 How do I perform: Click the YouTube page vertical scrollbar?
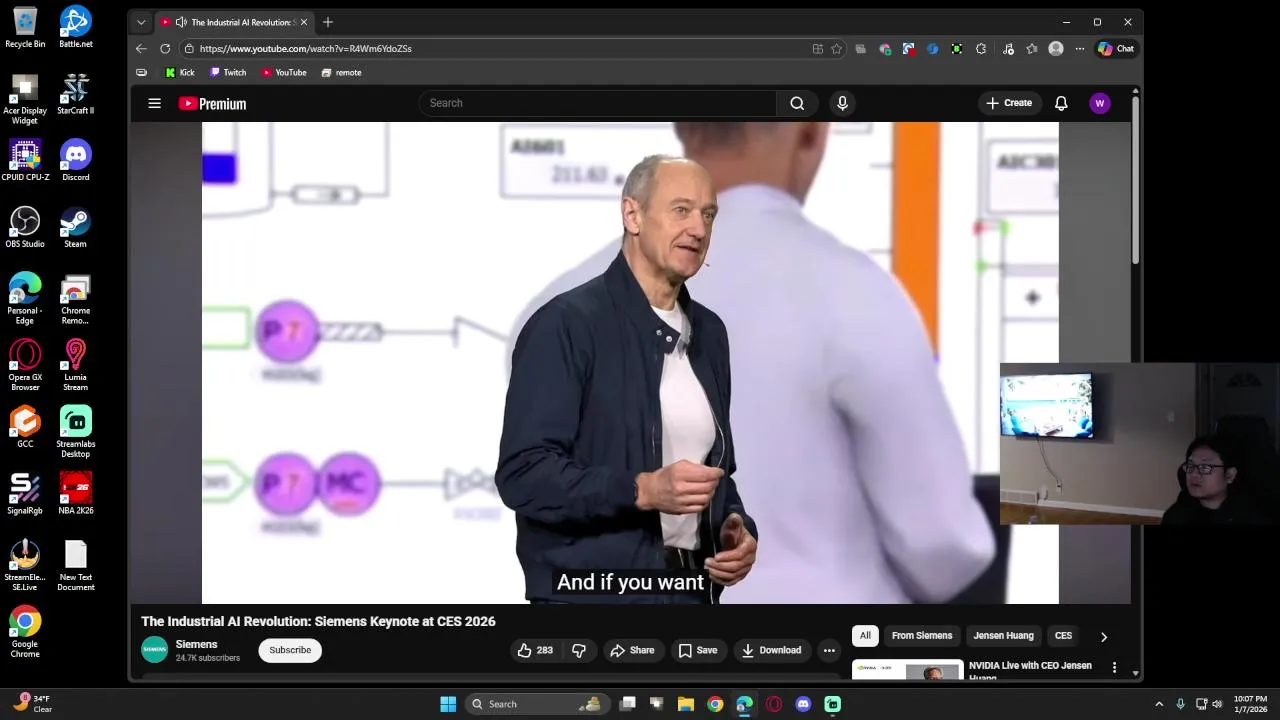coord(1135,180)
